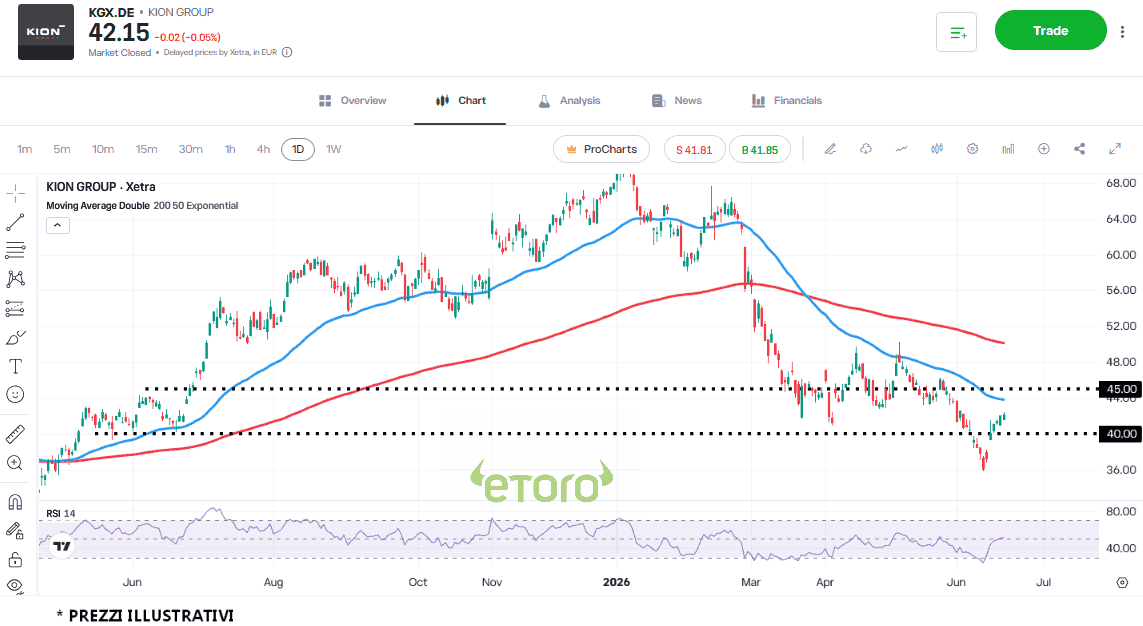The image size is (1143, 626).
Task: Switch to the 1h timeframe
Action: (230, 149)
